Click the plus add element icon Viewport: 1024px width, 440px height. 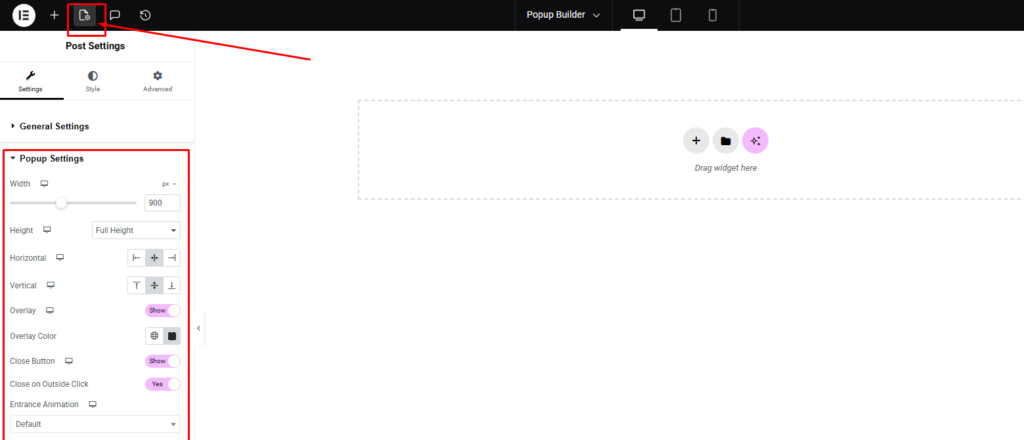(x=54, y=15)
